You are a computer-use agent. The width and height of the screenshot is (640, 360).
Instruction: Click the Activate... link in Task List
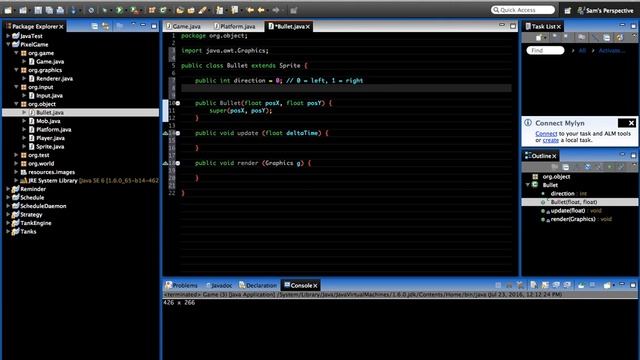(611, 51)
